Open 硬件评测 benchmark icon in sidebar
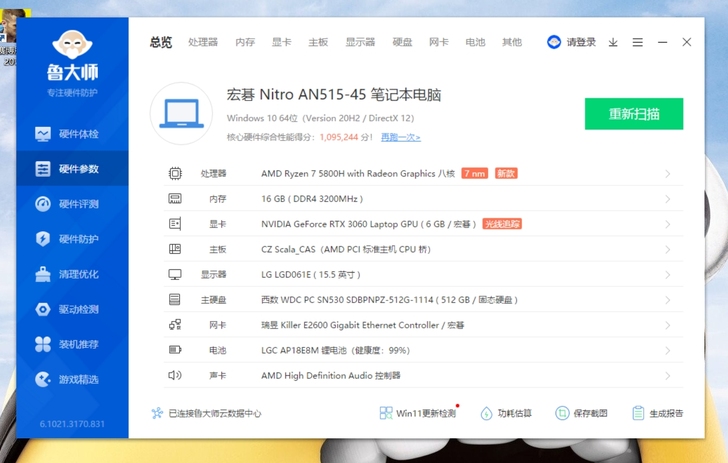The width and height of the screenshot is (728, 463). pos(43,204)
